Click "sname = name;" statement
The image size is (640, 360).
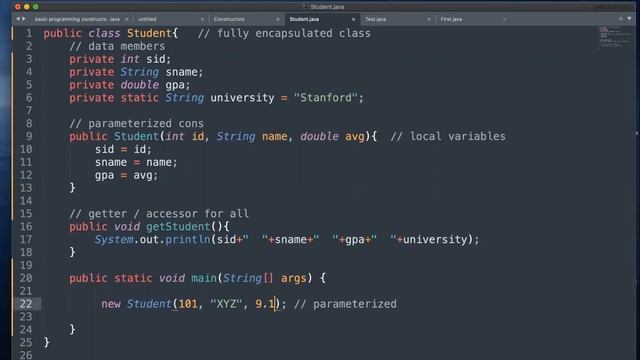click(136, 162)
